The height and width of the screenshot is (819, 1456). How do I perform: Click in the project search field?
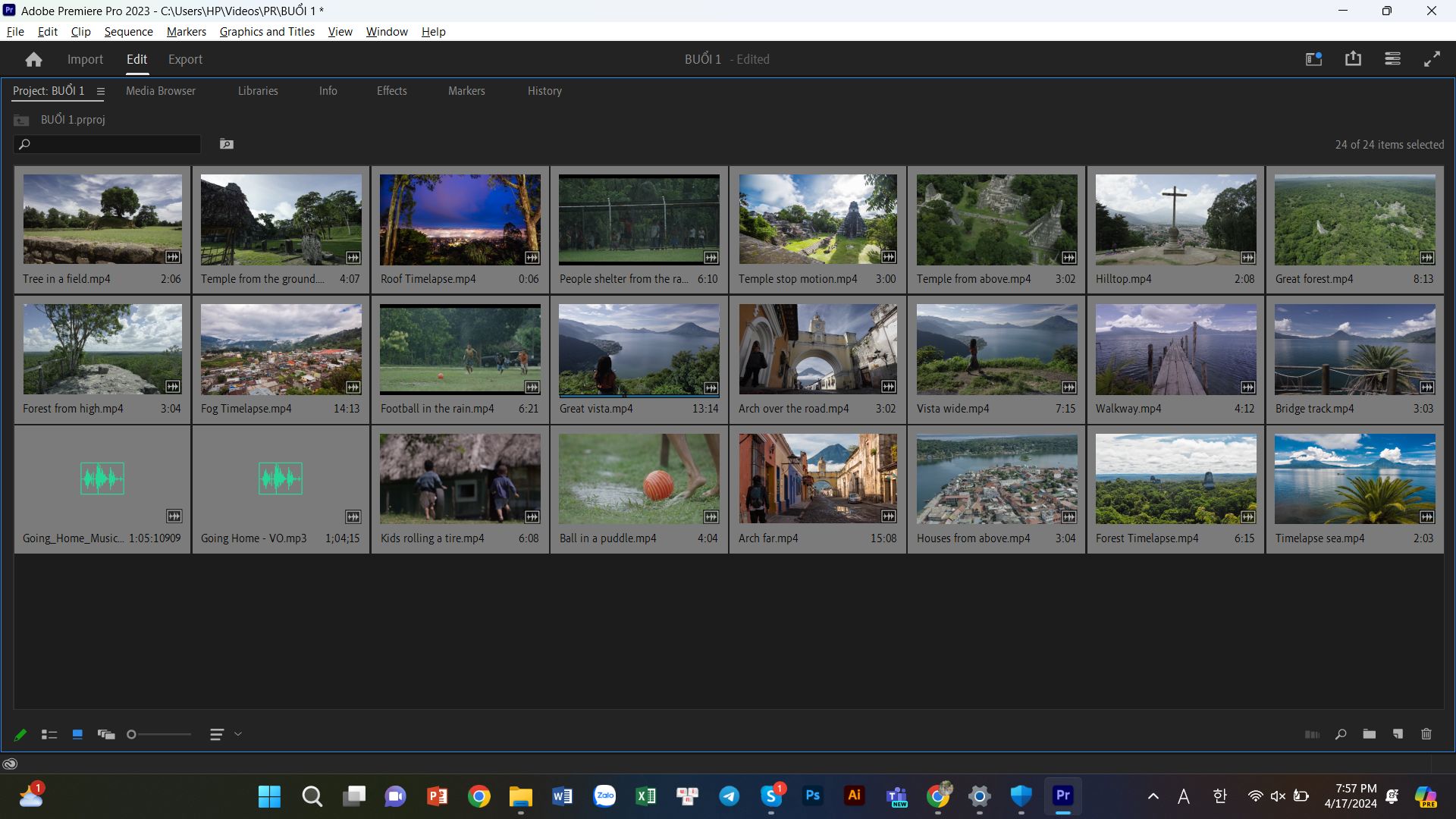point(108,144)
